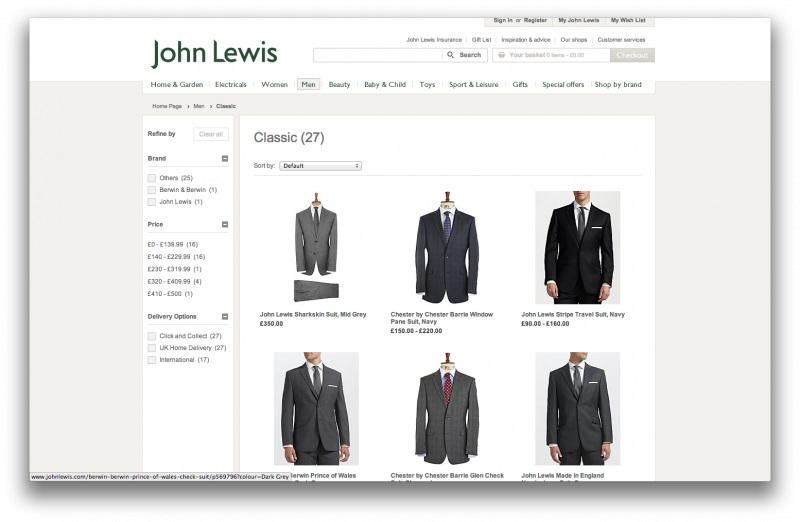The height and width of the screenshot is (522, 800).
Task: Open the Special offers menu
Action: [x=563, y=84]
